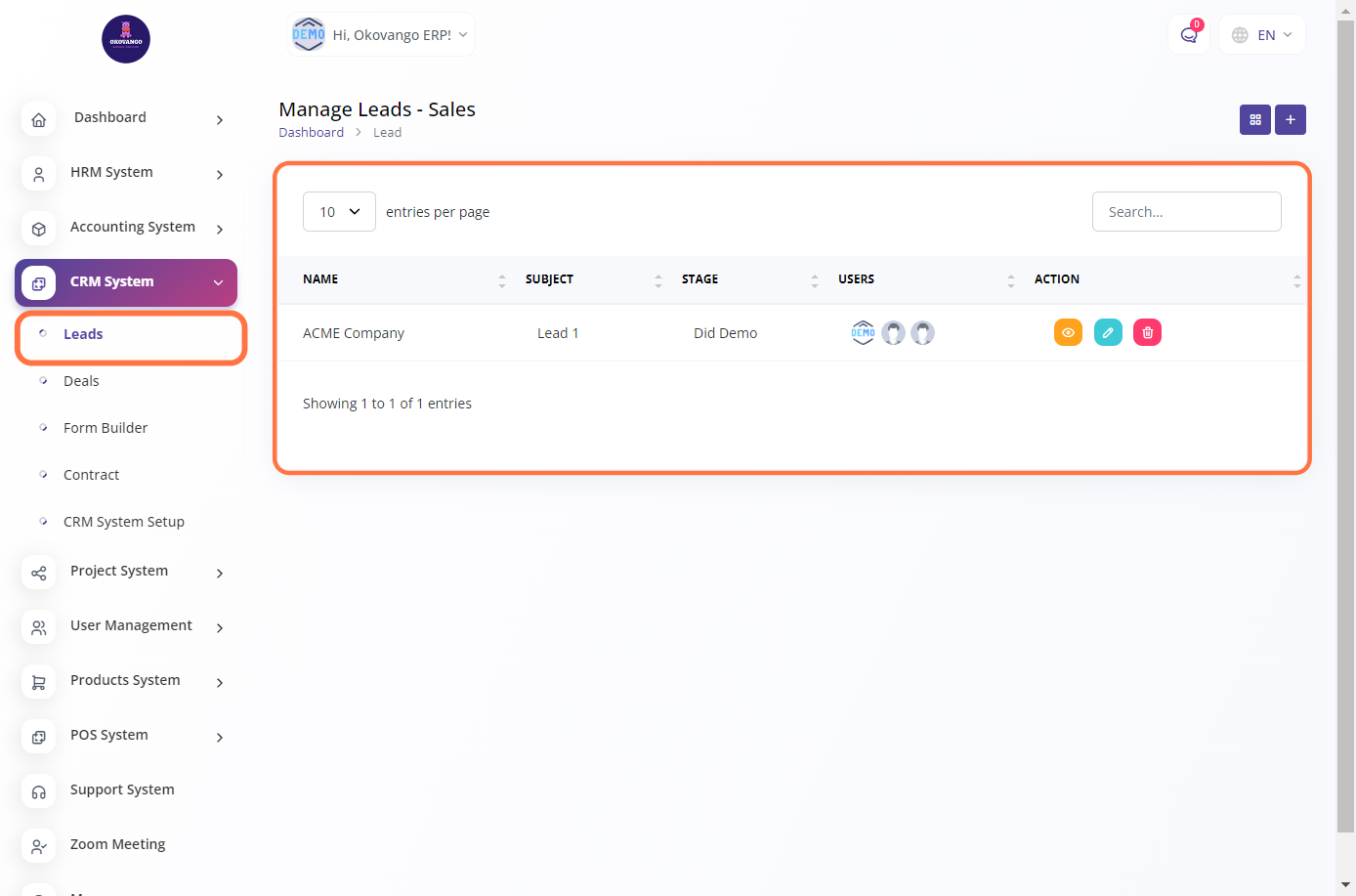Open the chat messages notification icon

(1188, 35)
